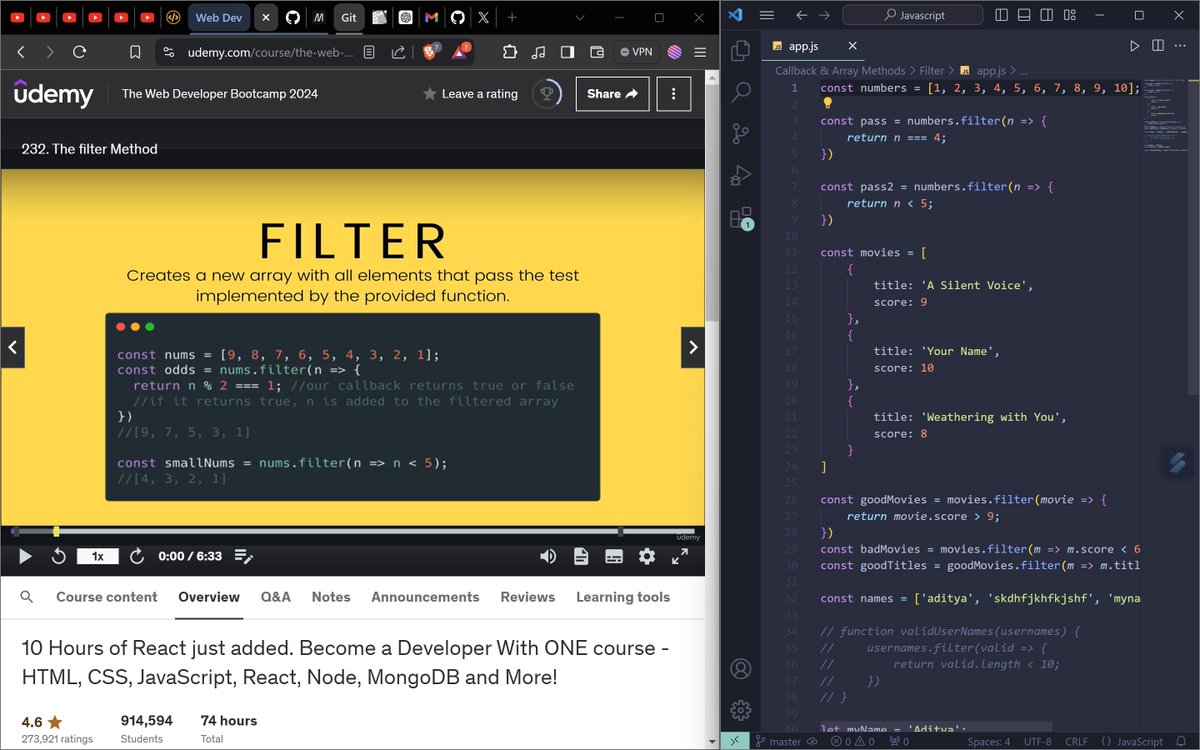
Task: Click the VS Code Javascript command search box
Action: pyautogui.click(x=912, y=15)
